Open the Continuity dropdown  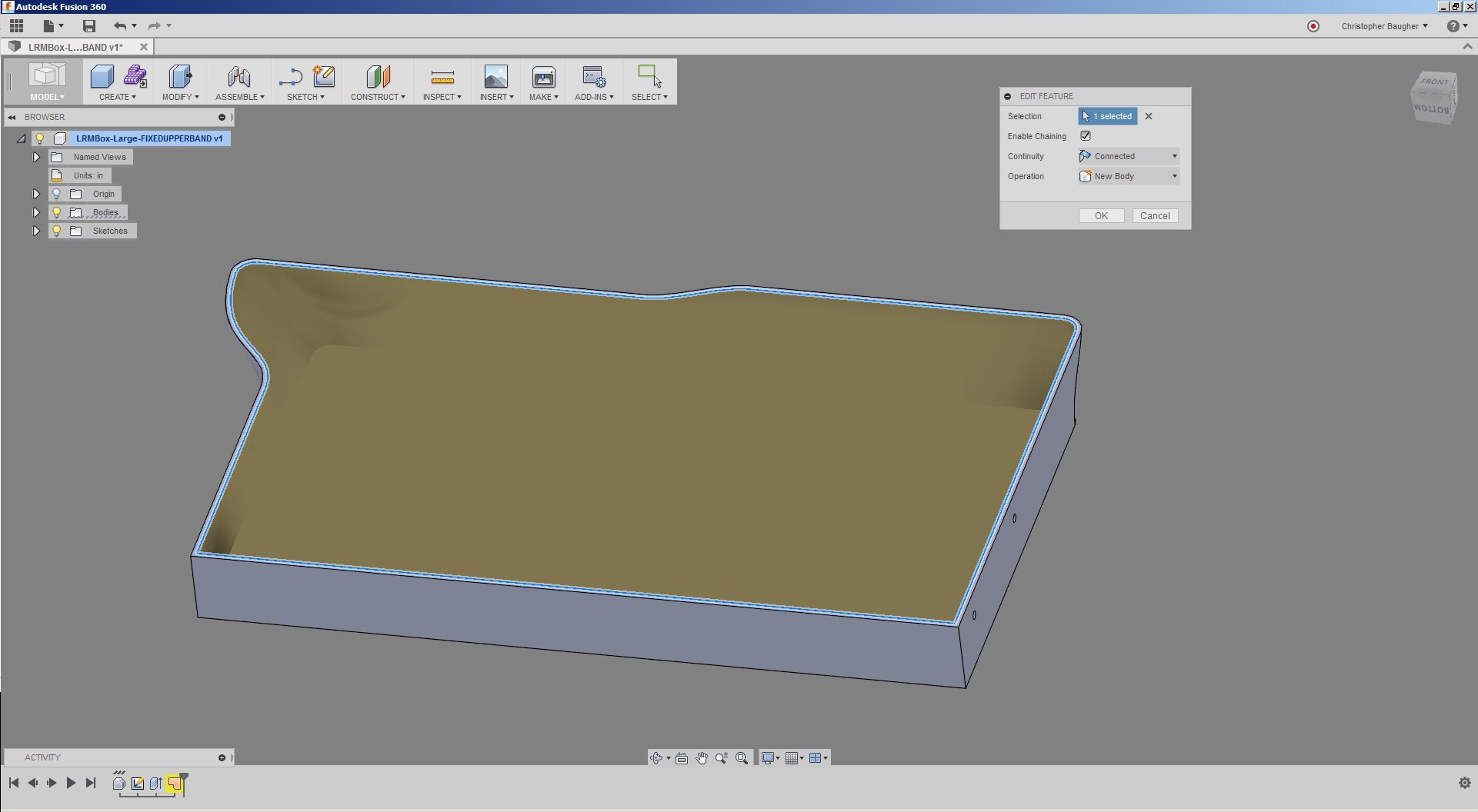tap(1129, 156)
